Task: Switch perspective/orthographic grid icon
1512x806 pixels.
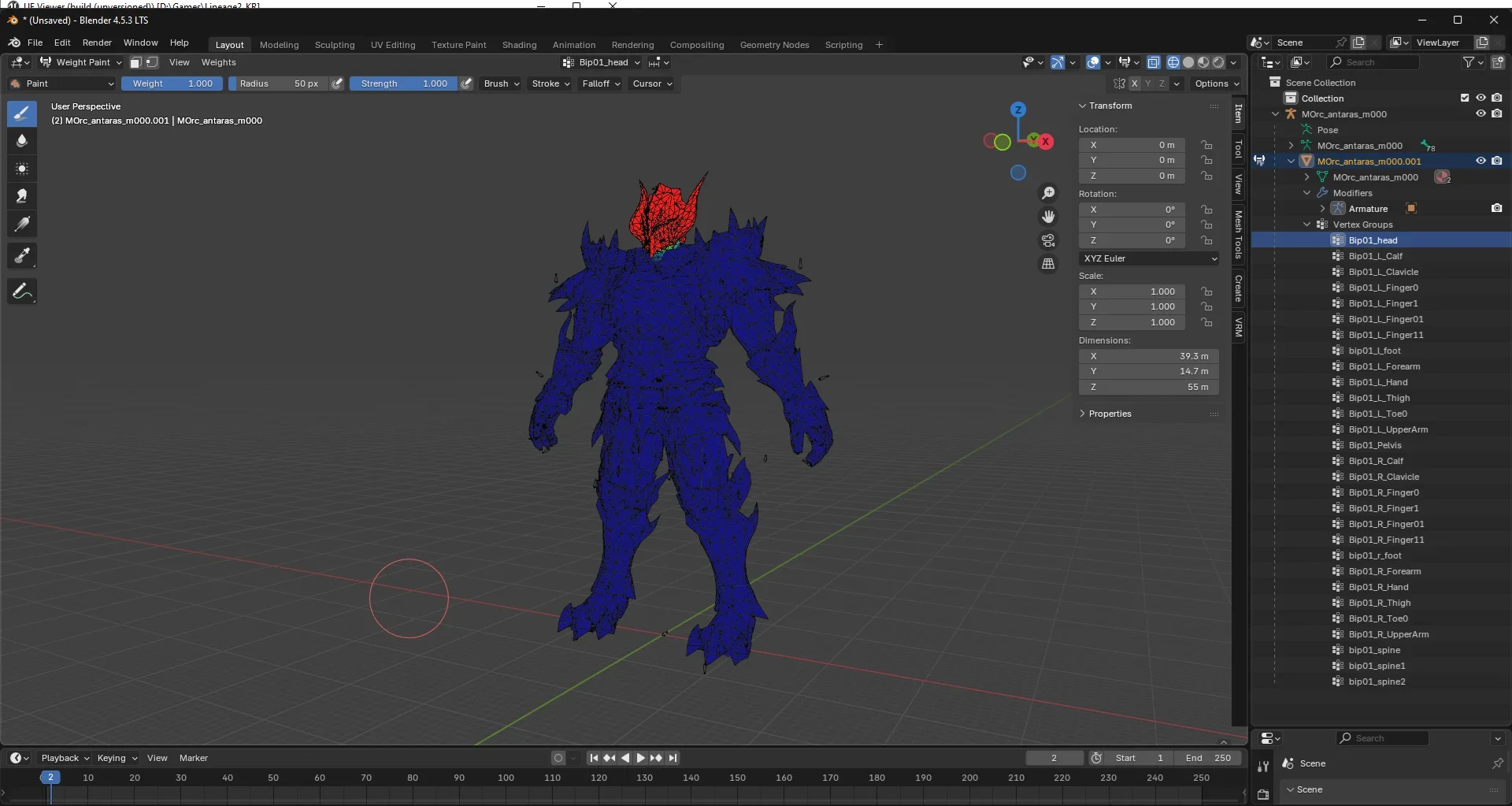Action: pyautogui.click(x=1048, y=264)
